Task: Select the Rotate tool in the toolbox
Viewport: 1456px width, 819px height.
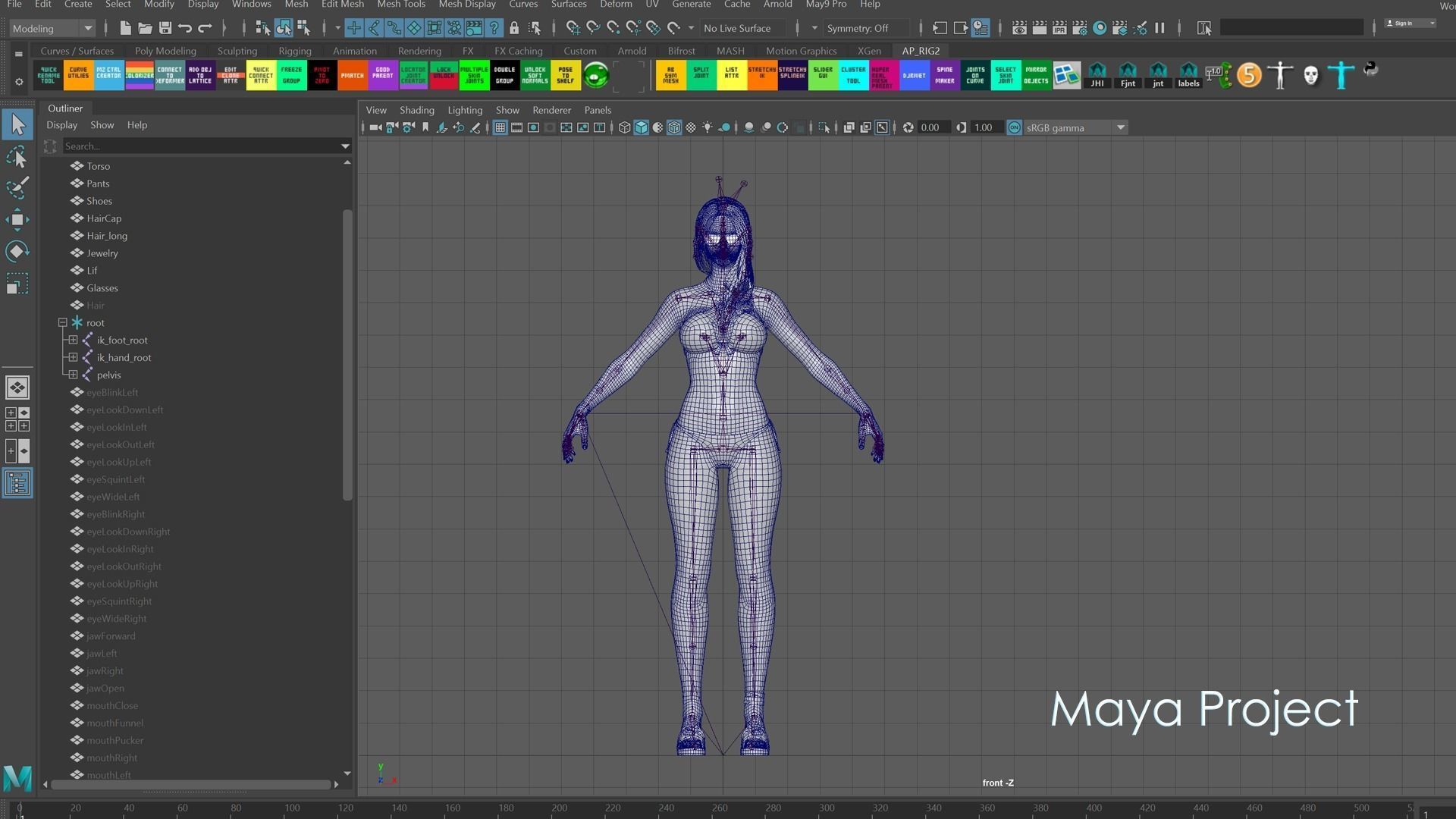Action: (17, 251)
